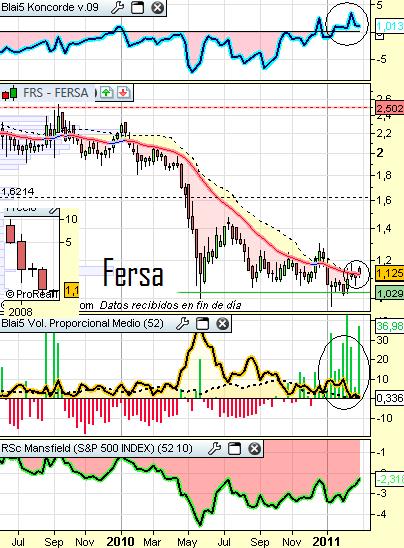Viewport: 404px width, 548px height.
Task: Open RSc Mansfield settings wrench
Action: 214,448
